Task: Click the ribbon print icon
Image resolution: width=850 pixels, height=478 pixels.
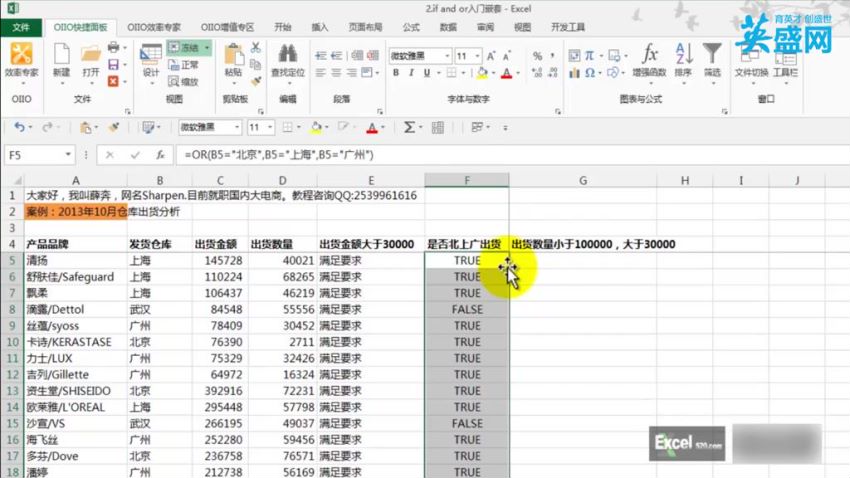Action: pyautogui.click(x=113, y=48)
